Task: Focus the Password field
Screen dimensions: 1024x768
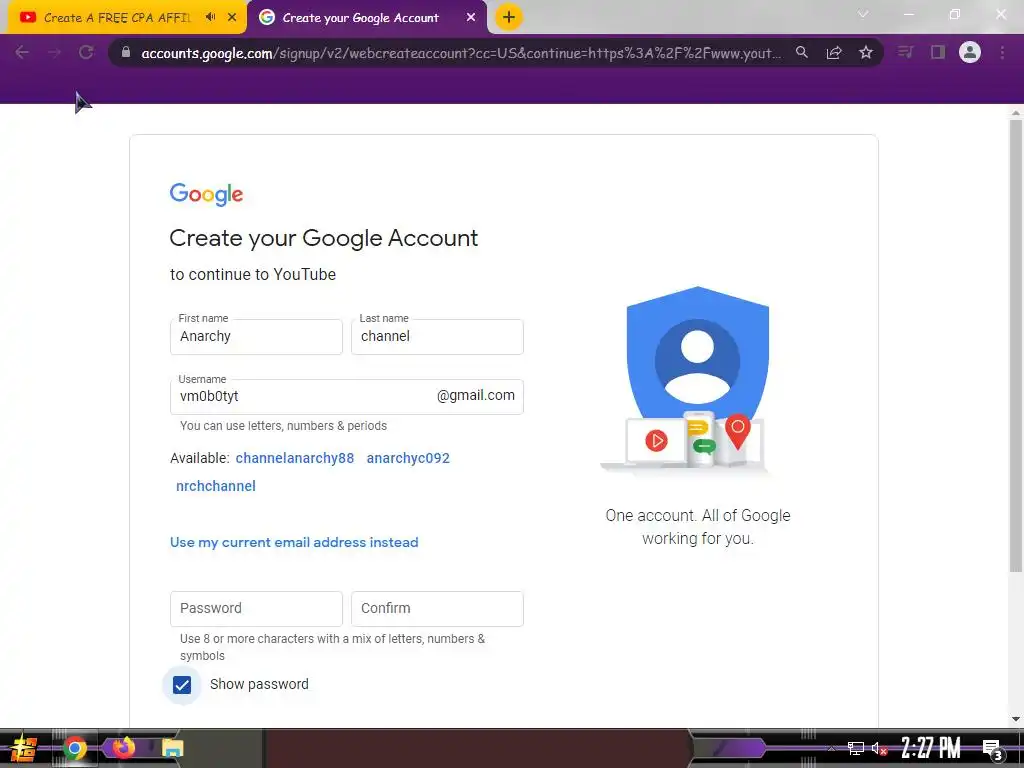Action: [256, 609]
